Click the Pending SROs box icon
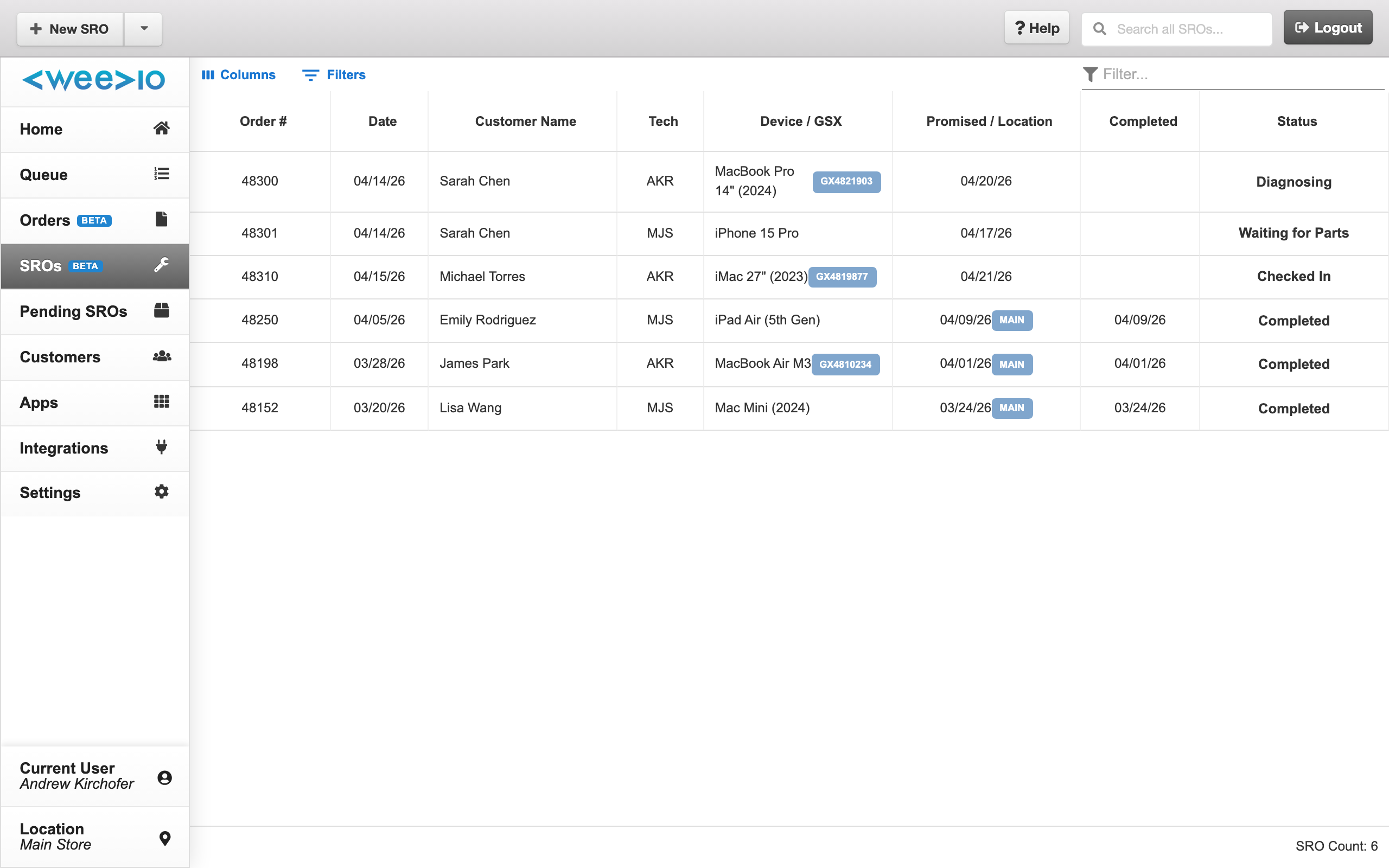This screenshot has width=1389, height=868. (x=161, y=310)
